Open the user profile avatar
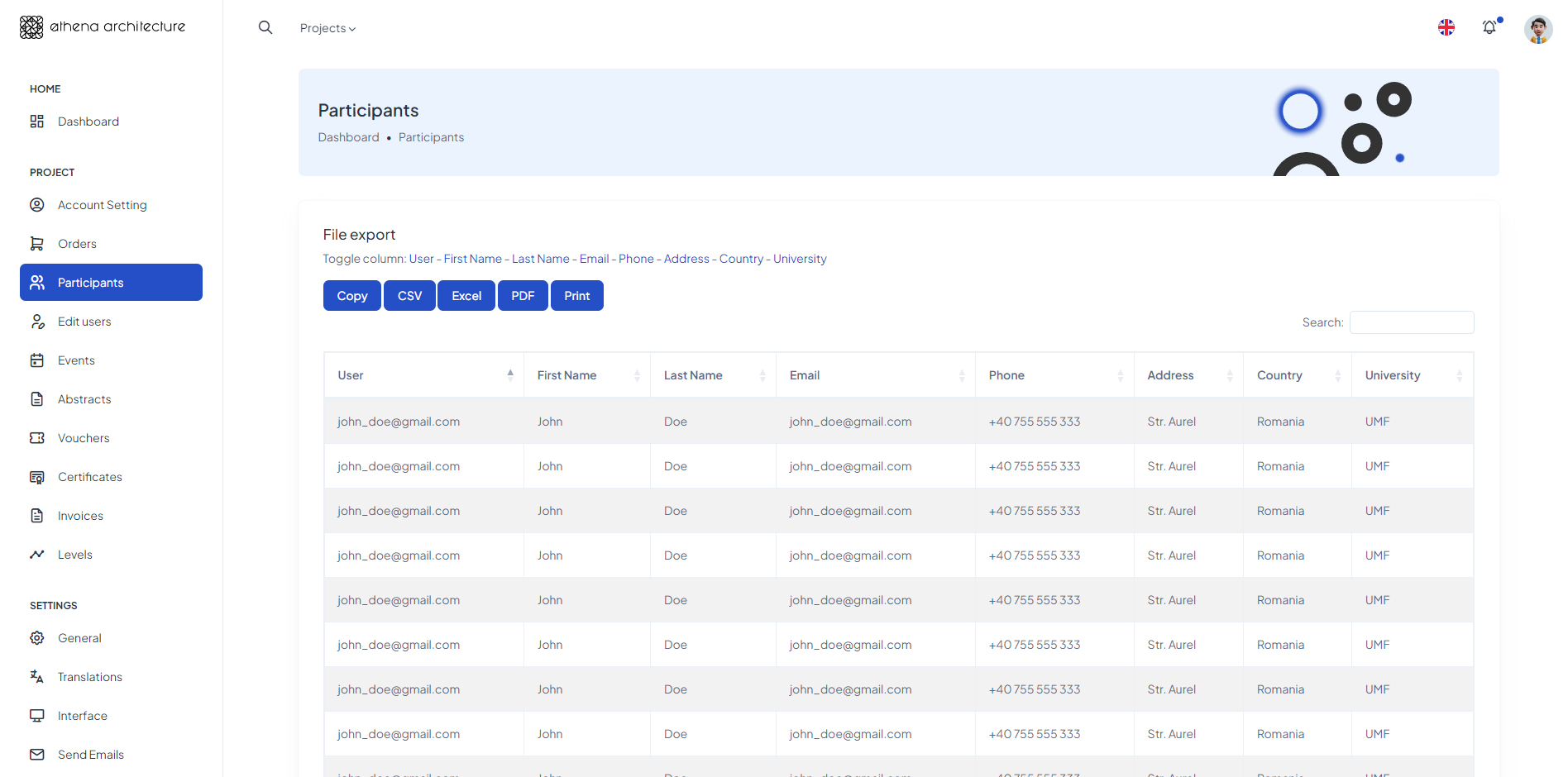The image size is (1568, 777). 1537,29
